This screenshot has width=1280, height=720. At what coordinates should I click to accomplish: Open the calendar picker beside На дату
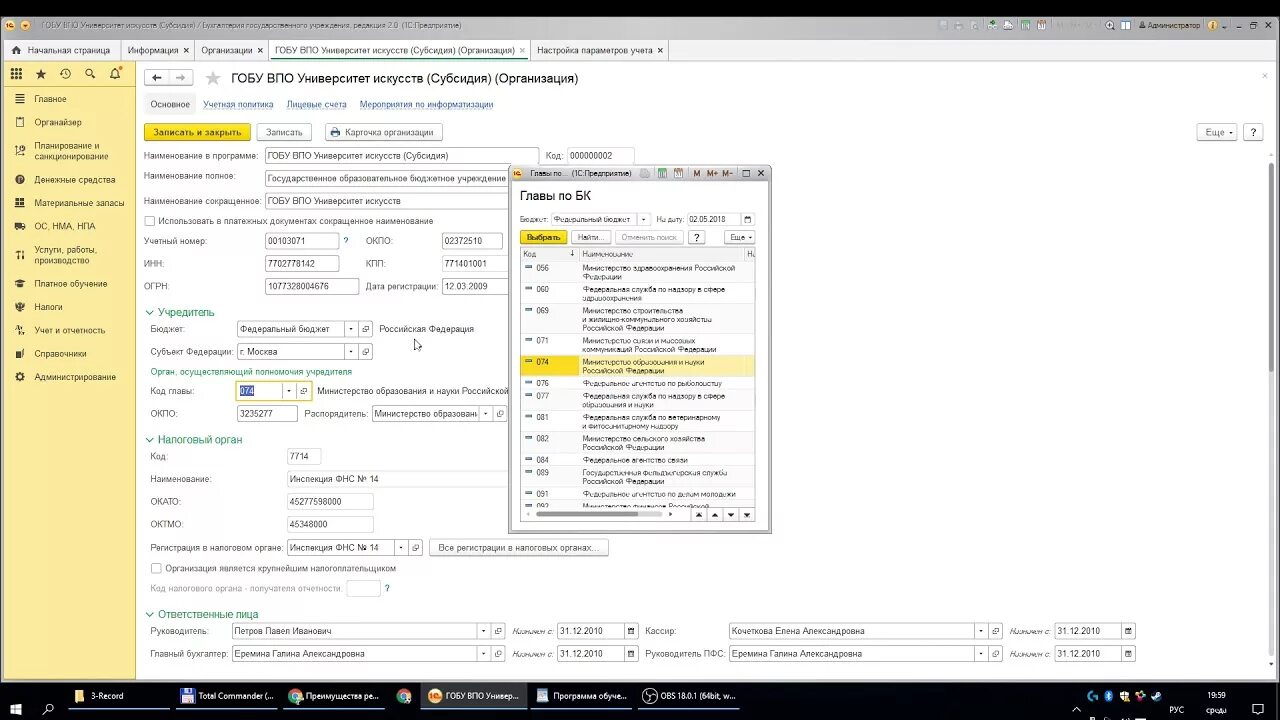(x=747, y=219)
